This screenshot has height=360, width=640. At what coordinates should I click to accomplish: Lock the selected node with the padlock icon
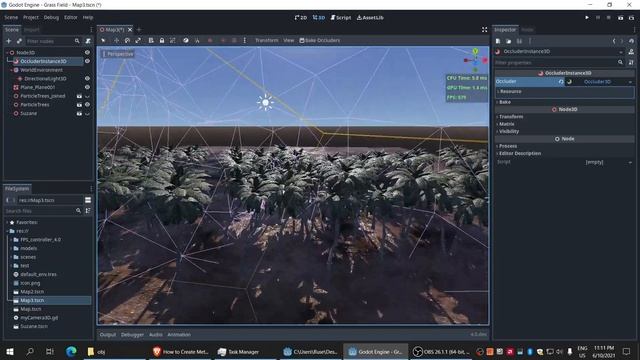(162, 40)
